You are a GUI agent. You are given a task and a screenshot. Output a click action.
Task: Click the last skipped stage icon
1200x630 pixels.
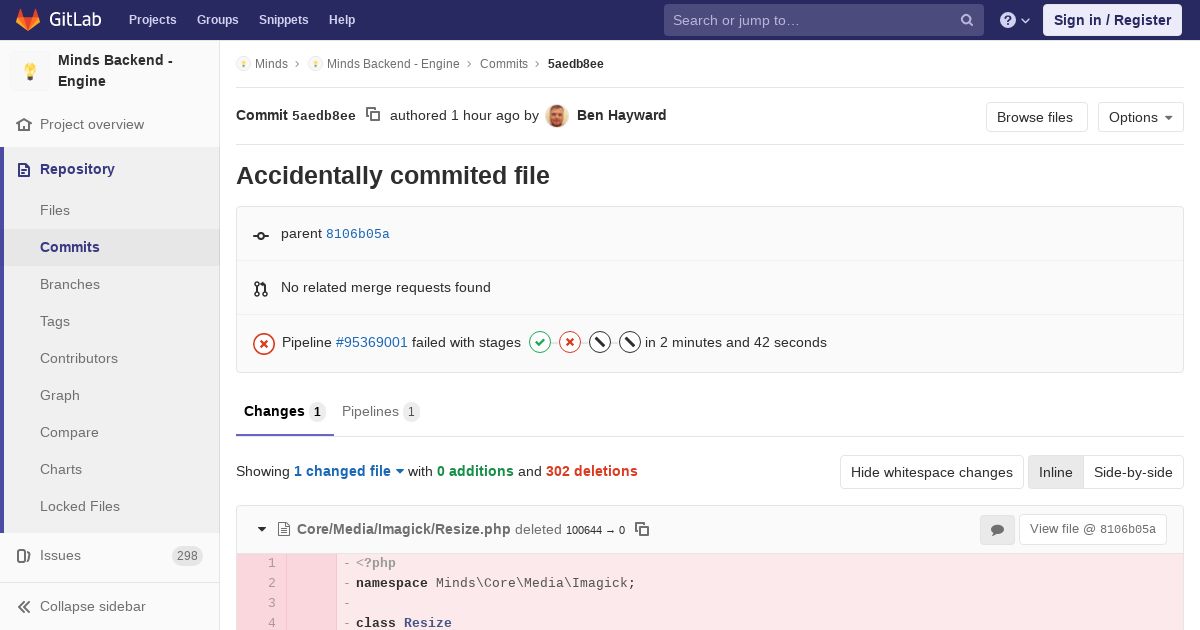coord(630,343)
